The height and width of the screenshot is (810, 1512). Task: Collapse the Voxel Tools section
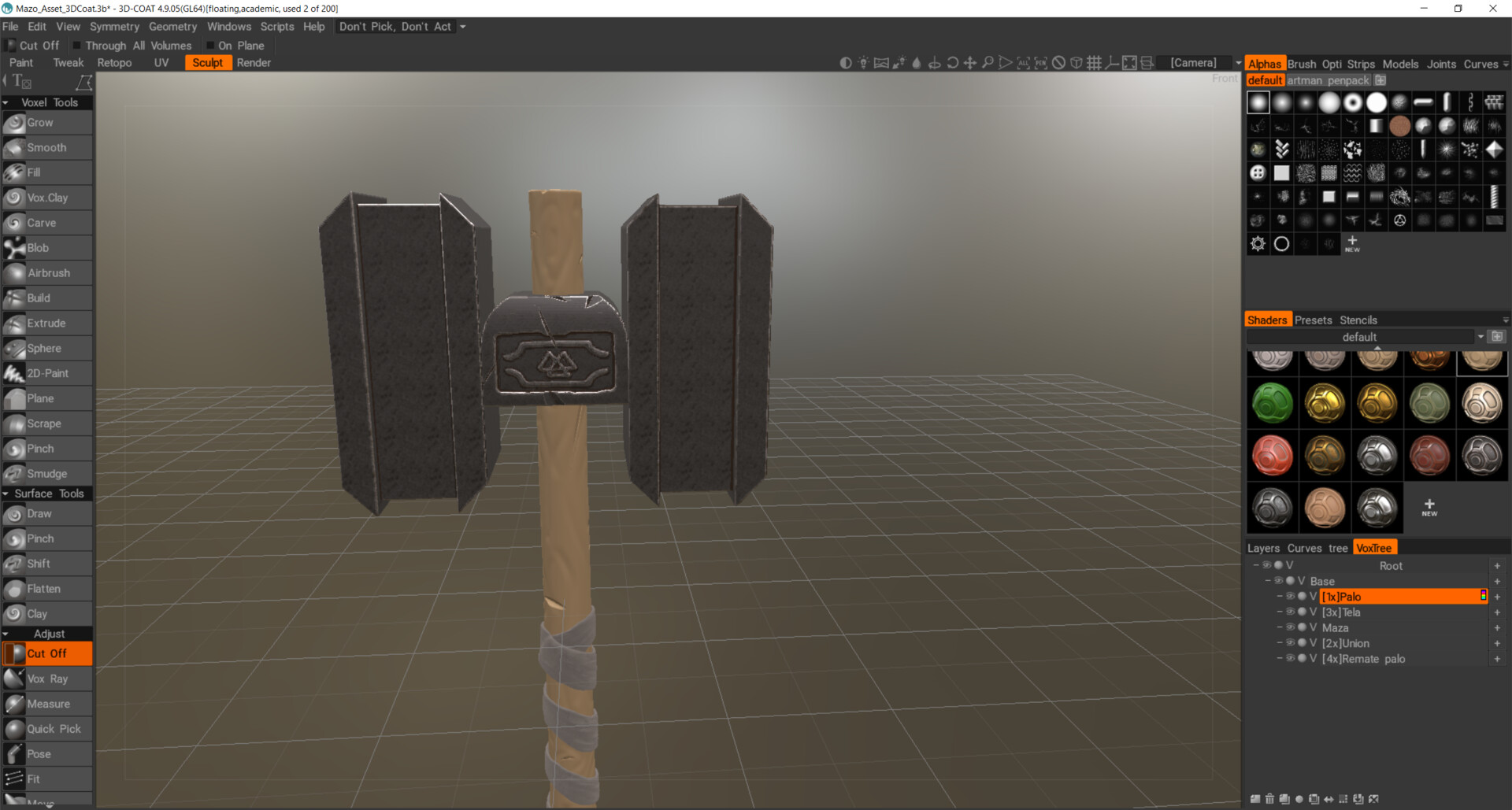[x=6, y=103]
